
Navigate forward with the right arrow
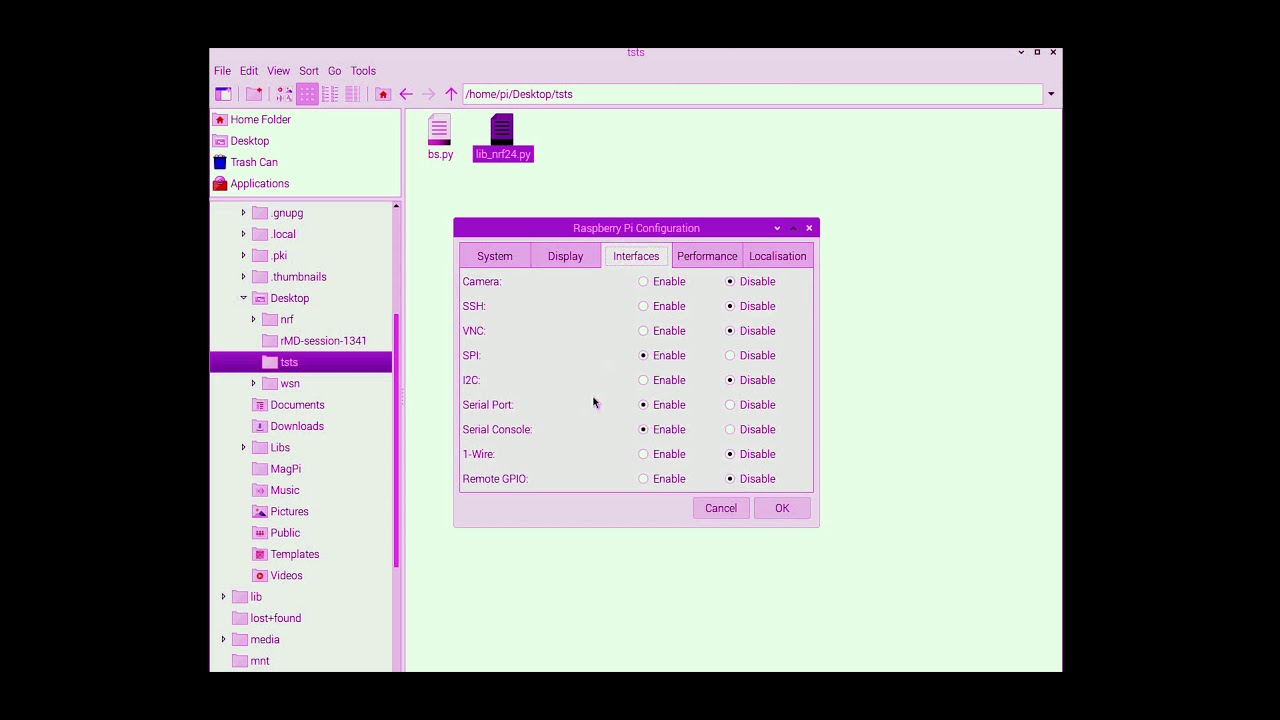point(428,94)
